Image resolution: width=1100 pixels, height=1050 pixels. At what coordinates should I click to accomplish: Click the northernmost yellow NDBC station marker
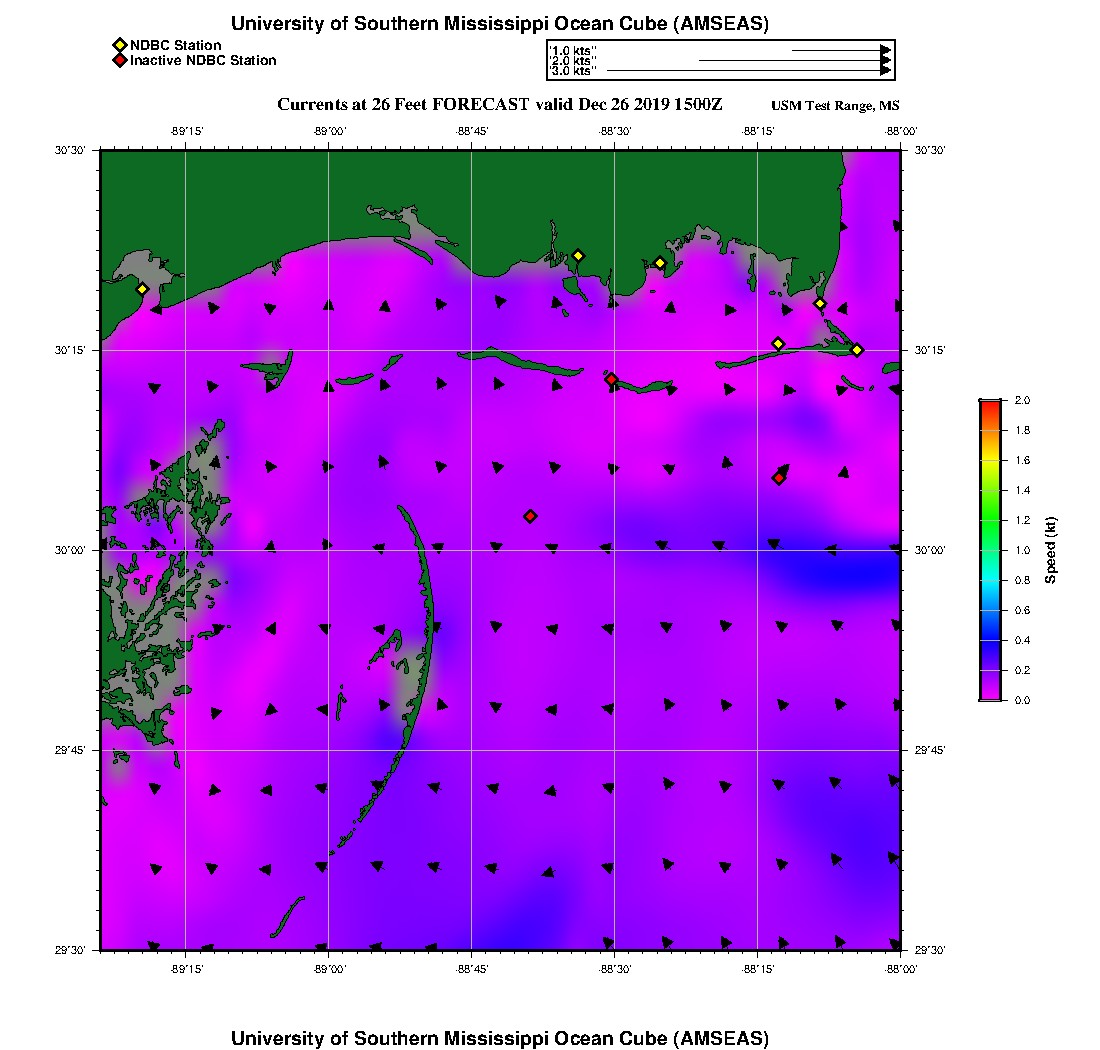[577, 256]
